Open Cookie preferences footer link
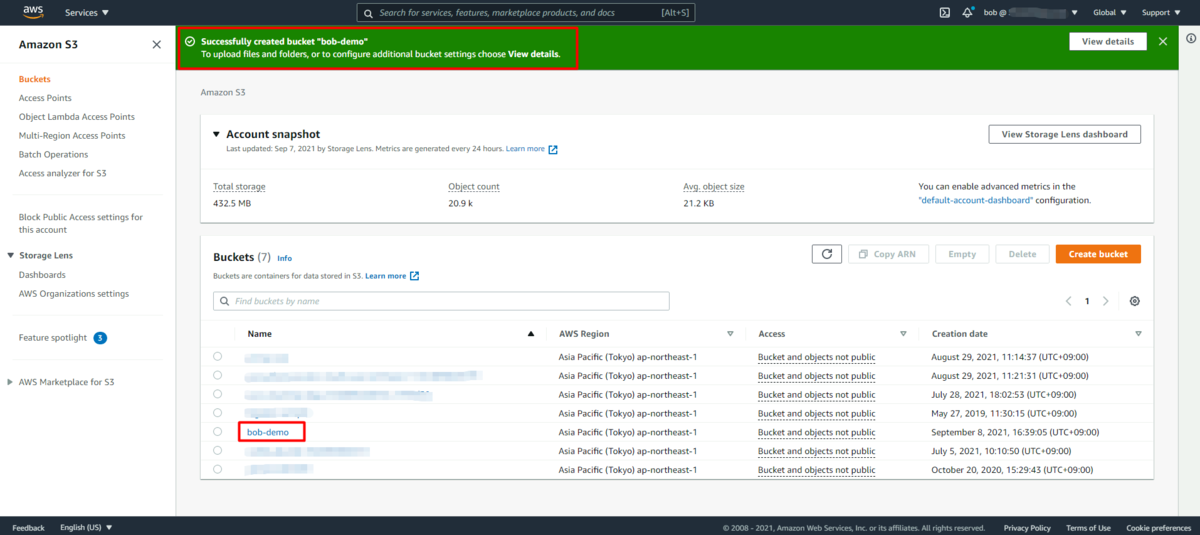The height and width of the screenshot is (535, 1200). (x=1158, y=528)
